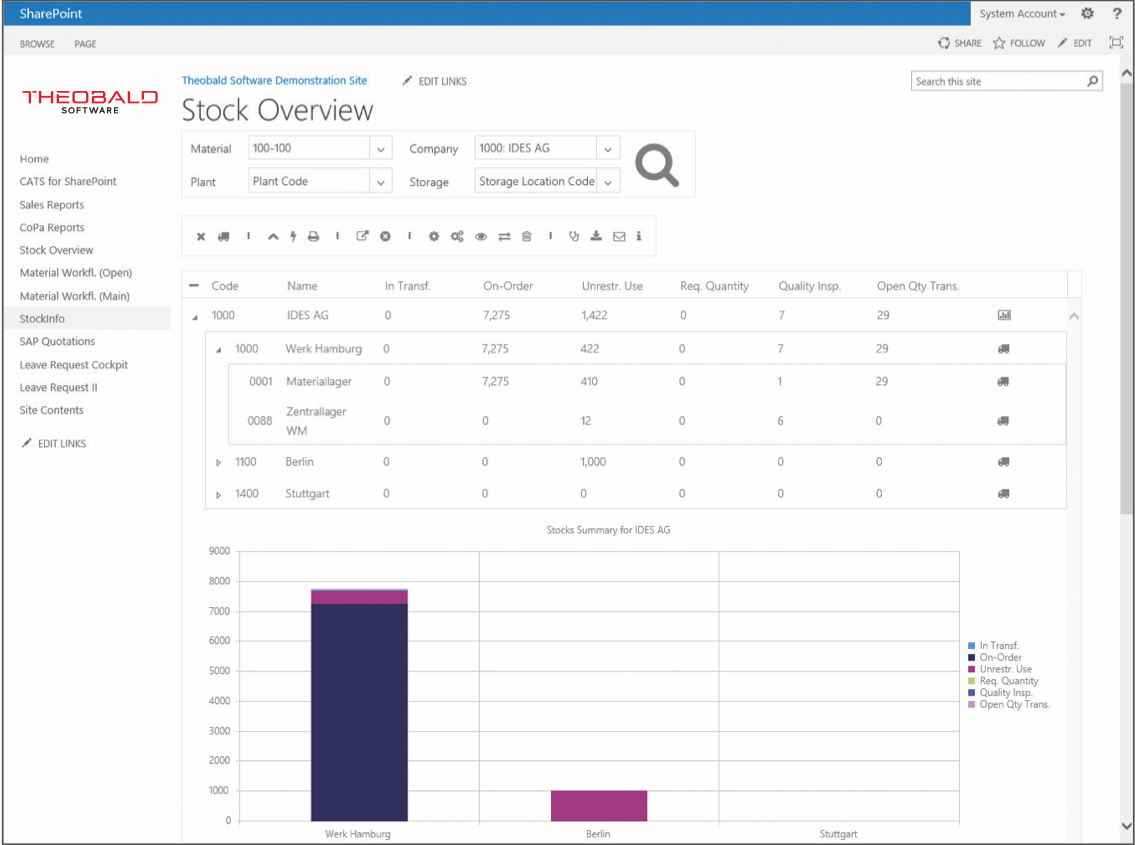Click the printer icon in toolbar
Image resolution: width=1135 pixels, height=845 pixels.
click(313, 236)
